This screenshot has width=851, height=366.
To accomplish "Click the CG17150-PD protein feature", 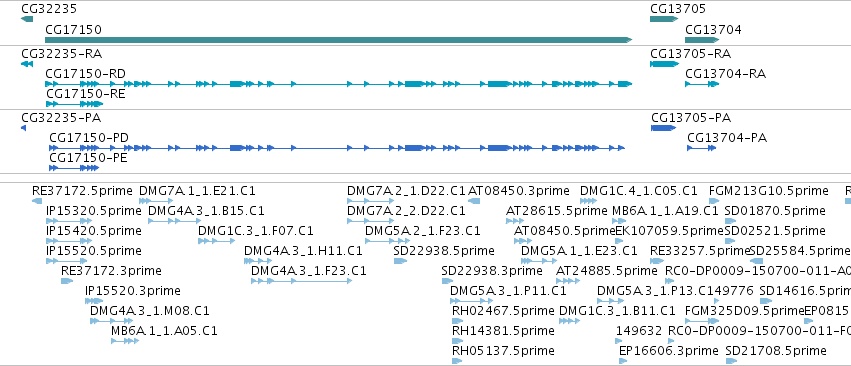I will tap(336, 148).
